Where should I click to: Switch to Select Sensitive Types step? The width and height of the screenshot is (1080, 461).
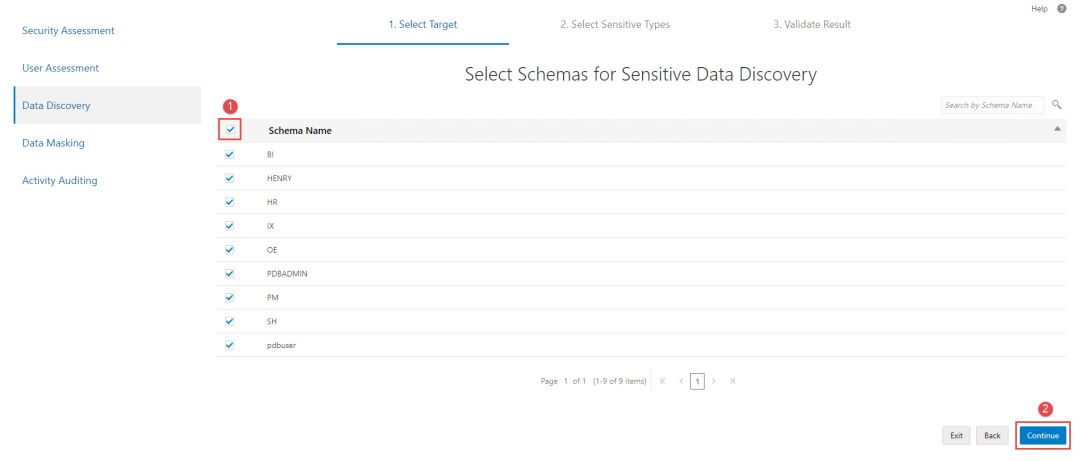615,25
